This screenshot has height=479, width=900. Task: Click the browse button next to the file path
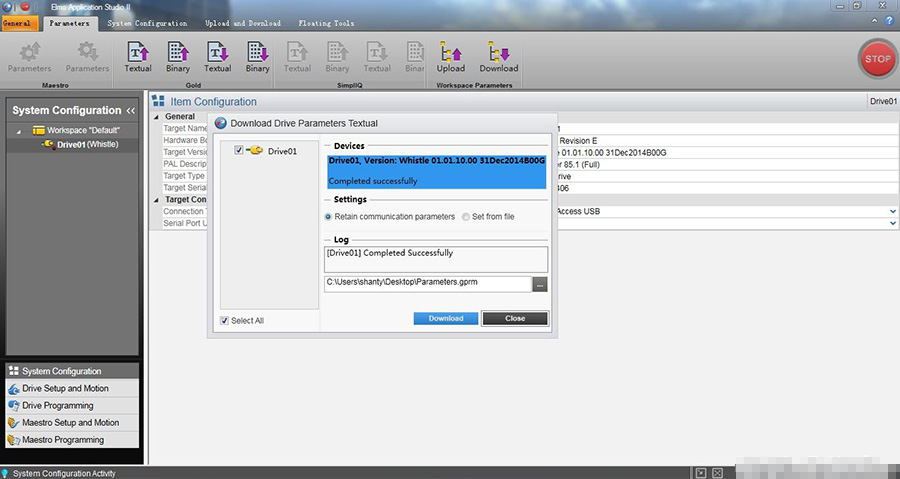tap(540, 284)
